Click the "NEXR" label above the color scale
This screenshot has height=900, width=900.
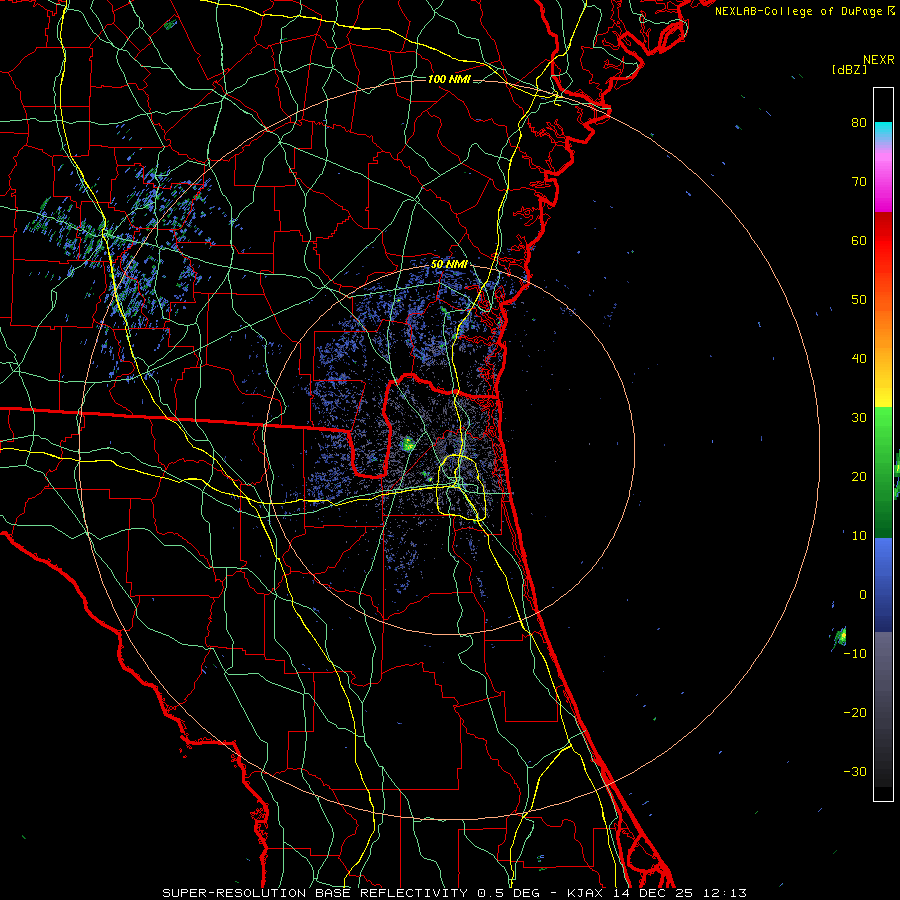[x=878, y=60]
